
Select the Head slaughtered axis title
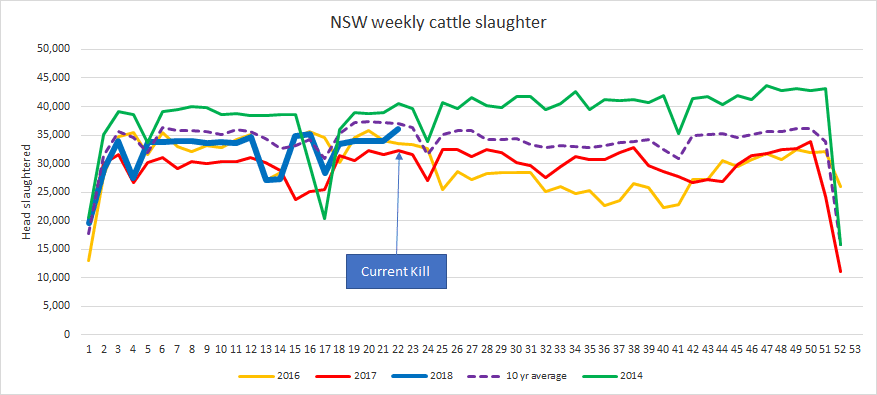pyautogui.click(x=26, y=192)
